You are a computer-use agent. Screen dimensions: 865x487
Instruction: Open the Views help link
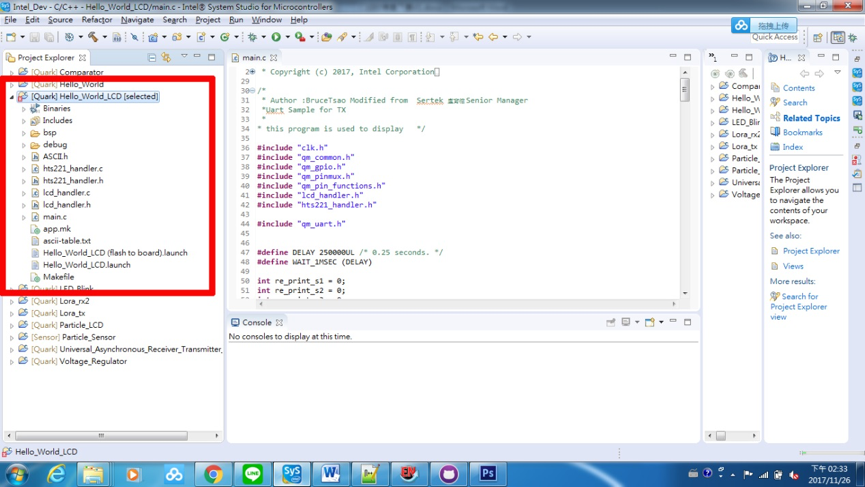coord(793,266)
